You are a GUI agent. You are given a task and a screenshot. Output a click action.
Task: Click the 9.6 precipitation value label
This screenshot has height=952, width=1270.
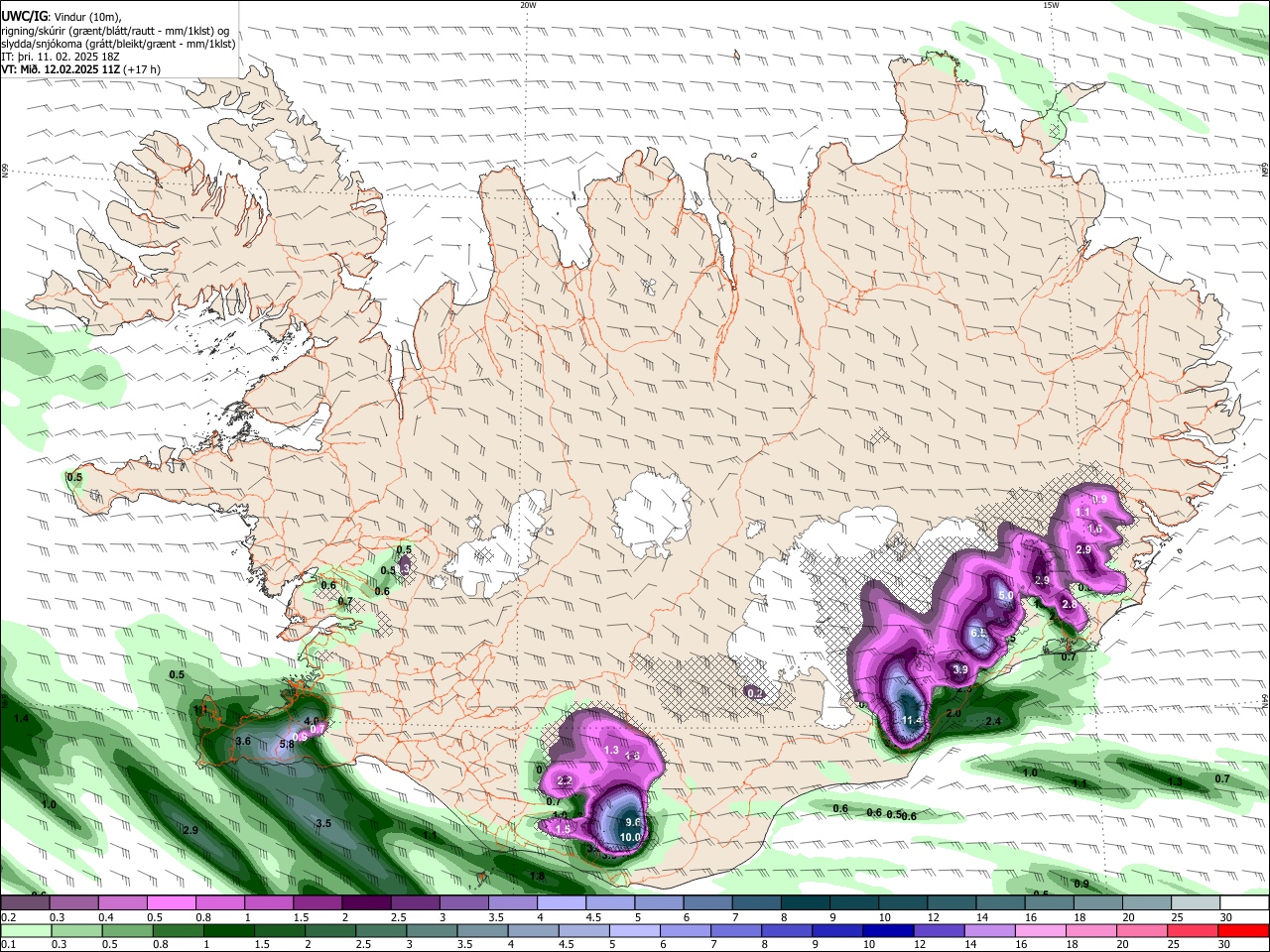pyautogui.click(x=635, y=822)
